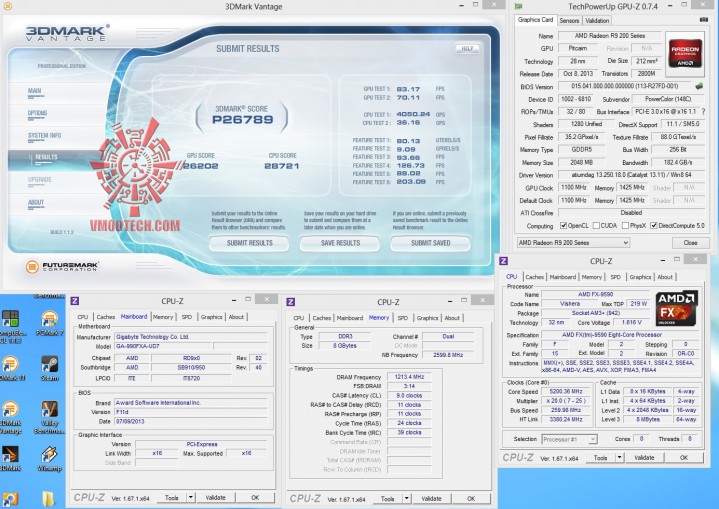Select the 3DMark Vantage desktop shortcut
Viewport: 719px width, 509px height.
[x=10, y=417]
